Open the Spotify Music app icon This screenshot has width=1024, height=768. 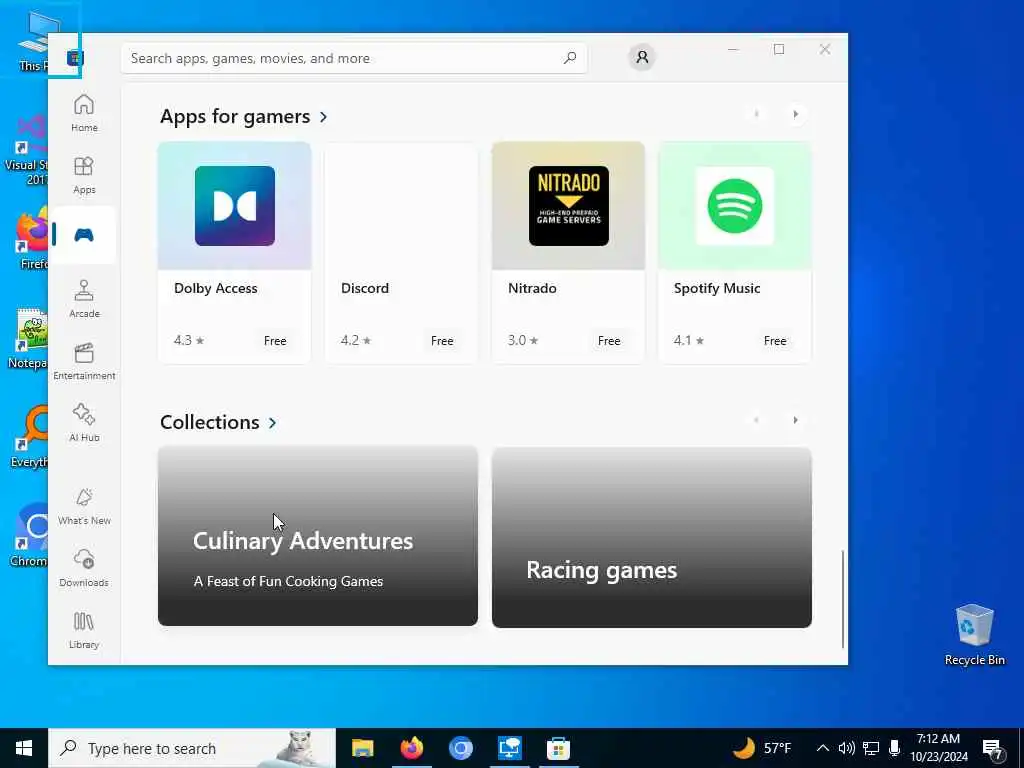tap(735, 206)
